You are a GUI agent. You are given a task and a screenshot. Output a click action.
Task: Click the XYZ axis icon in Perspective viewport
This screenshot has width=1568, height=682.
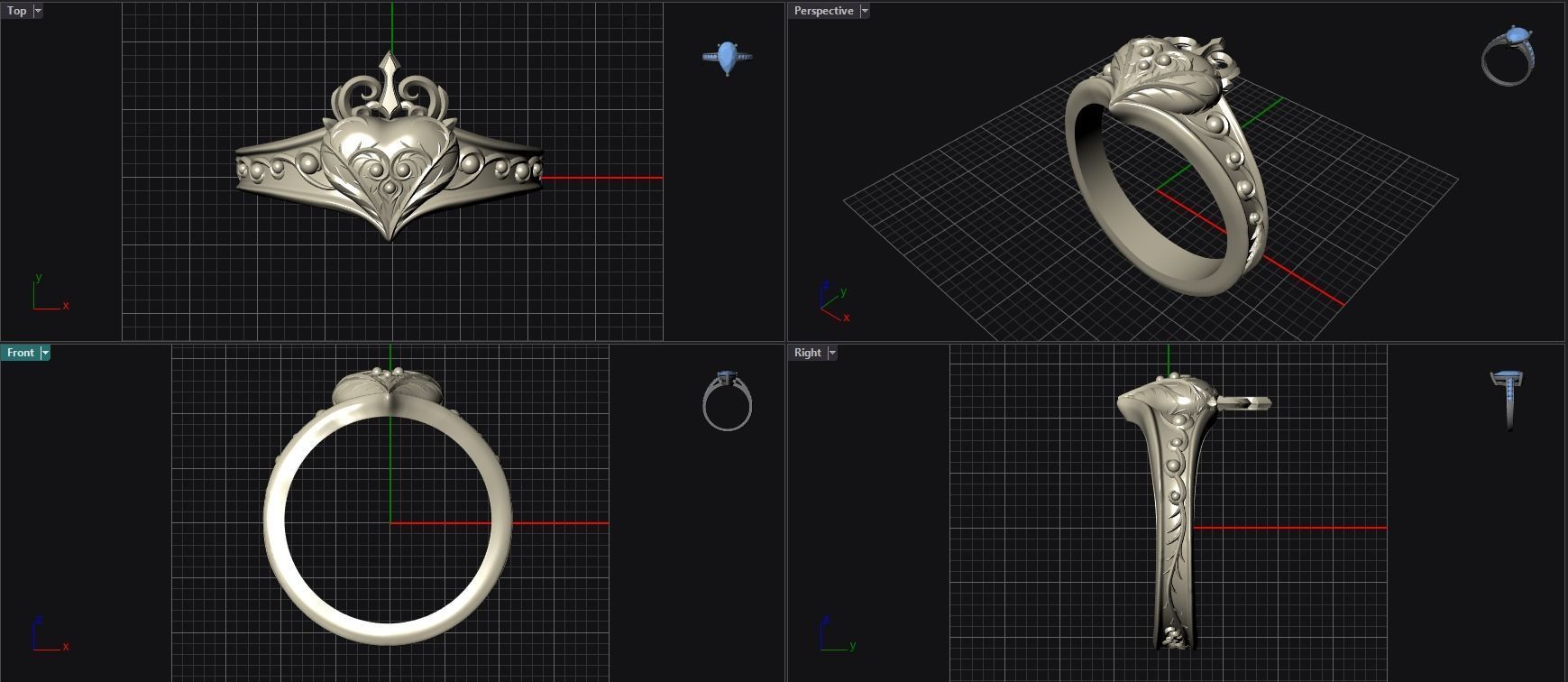point(835,301)
